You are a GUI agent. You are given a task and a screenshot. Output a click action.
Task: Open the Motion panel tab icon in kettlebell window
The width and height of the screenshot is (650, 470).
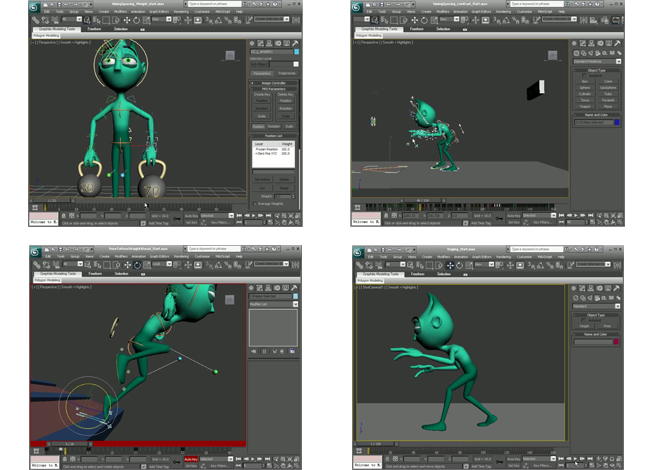(x=279, y=43)
